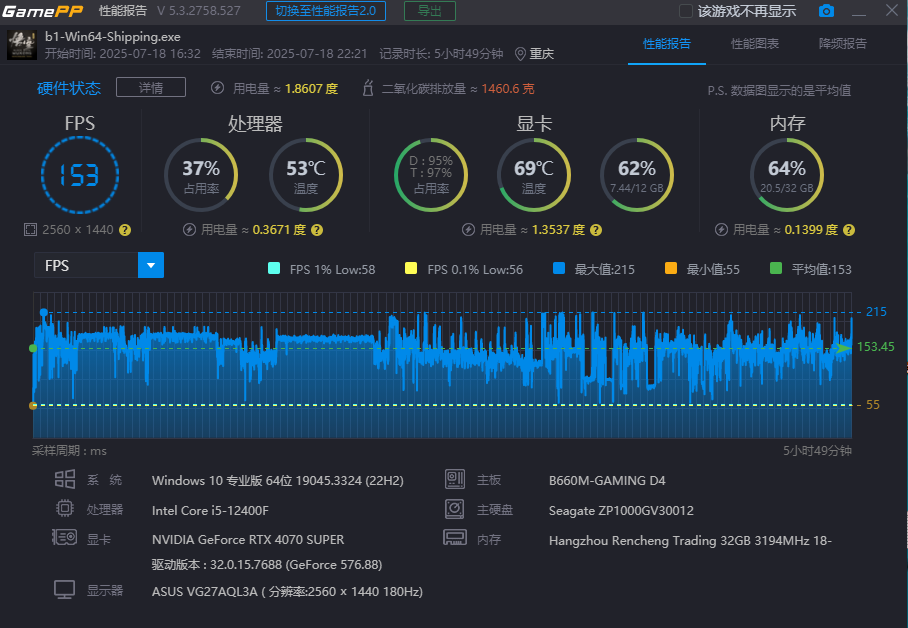The height and width of the screenshot is (628, 908).
Task: Switch to the 降频报告 tab
Action: 843,44
